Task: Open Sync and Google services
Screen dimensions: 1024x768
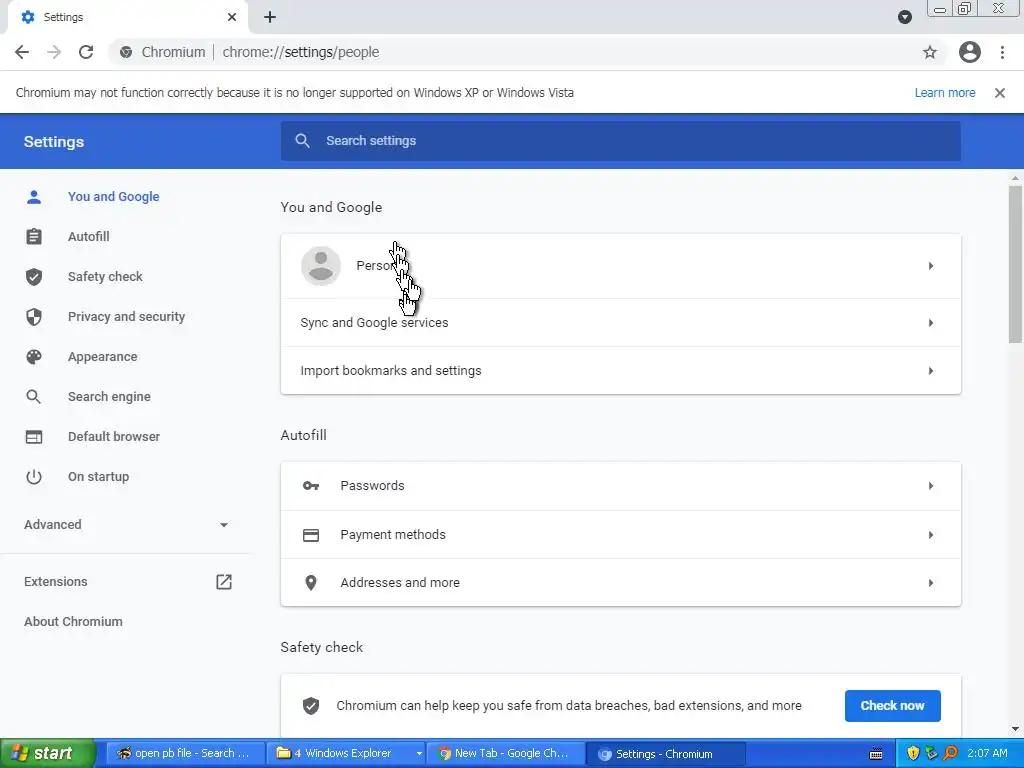Action: (620, 323)
